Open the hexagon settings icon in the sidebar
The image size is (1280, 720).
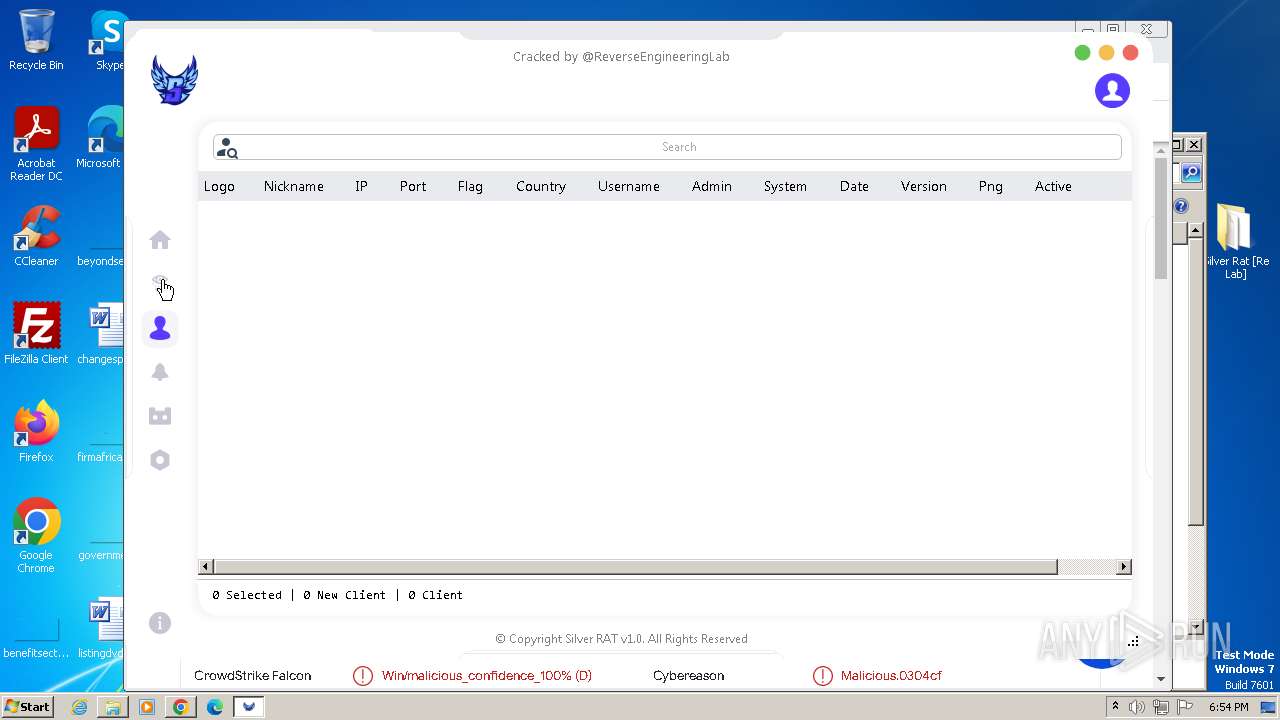pyautogui.click(x=160, y=460)
